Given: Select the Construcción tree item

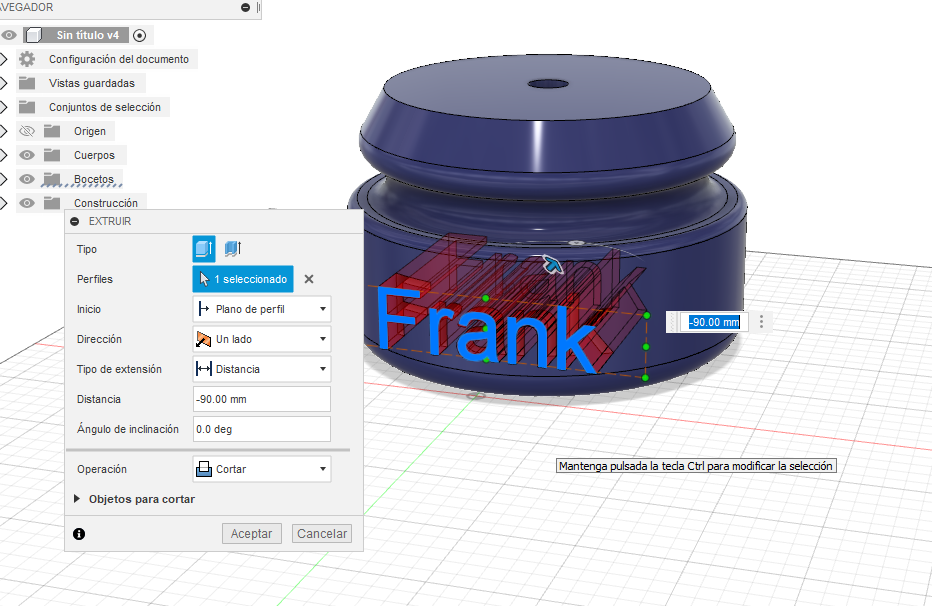Looking at the screenshot, I should 106,203.
